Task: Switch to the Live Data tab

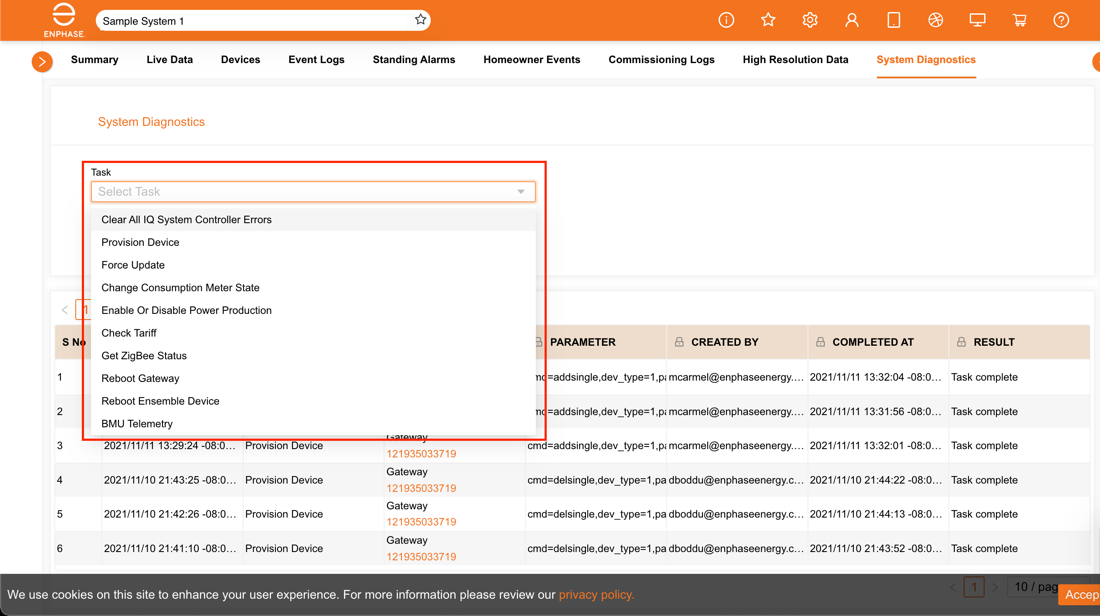Action: tap(169, 60)
